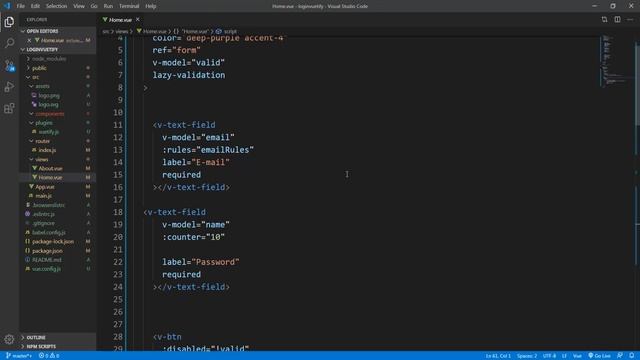This screenshot has width=640, height=360.
Task: Open .browserslistrc in the explorer
Action: 57,205
